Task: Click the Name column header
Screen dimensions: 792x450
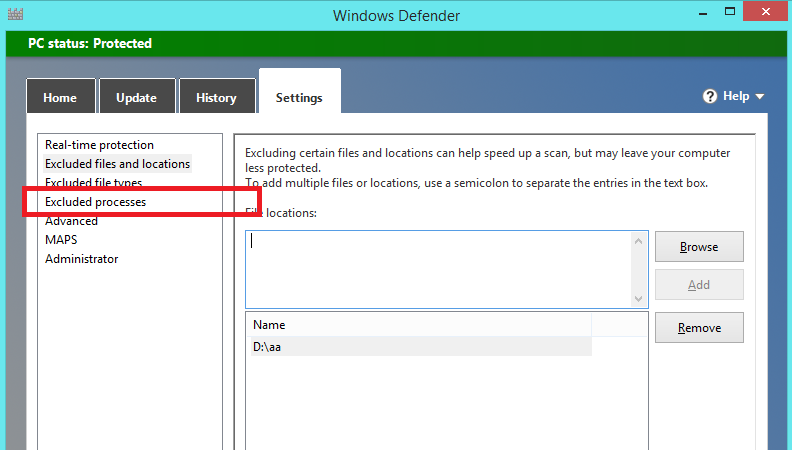Action: coord(419,325)
